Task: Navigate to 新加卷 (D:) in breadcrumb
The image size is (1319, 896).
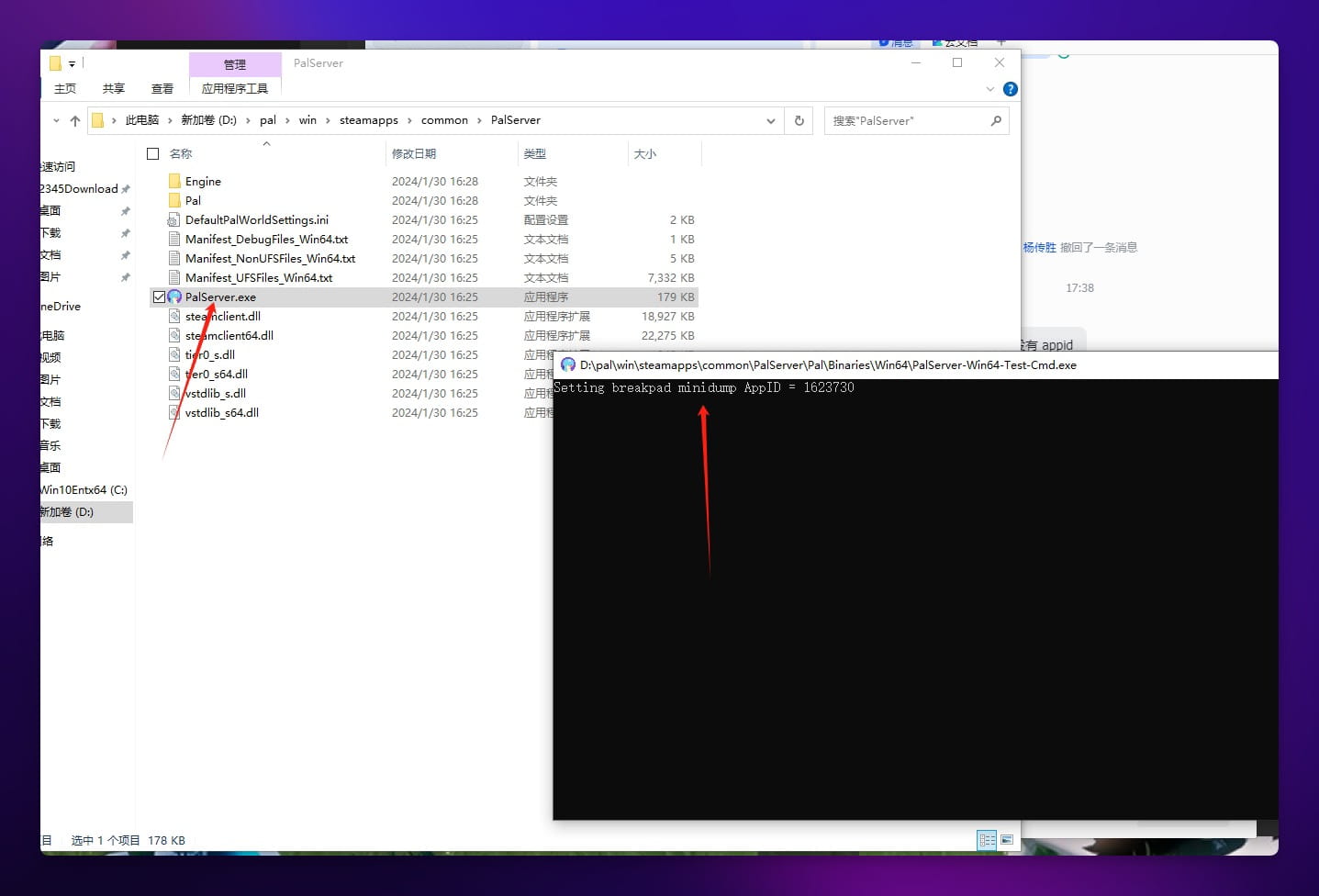Action: pos(208,120)
